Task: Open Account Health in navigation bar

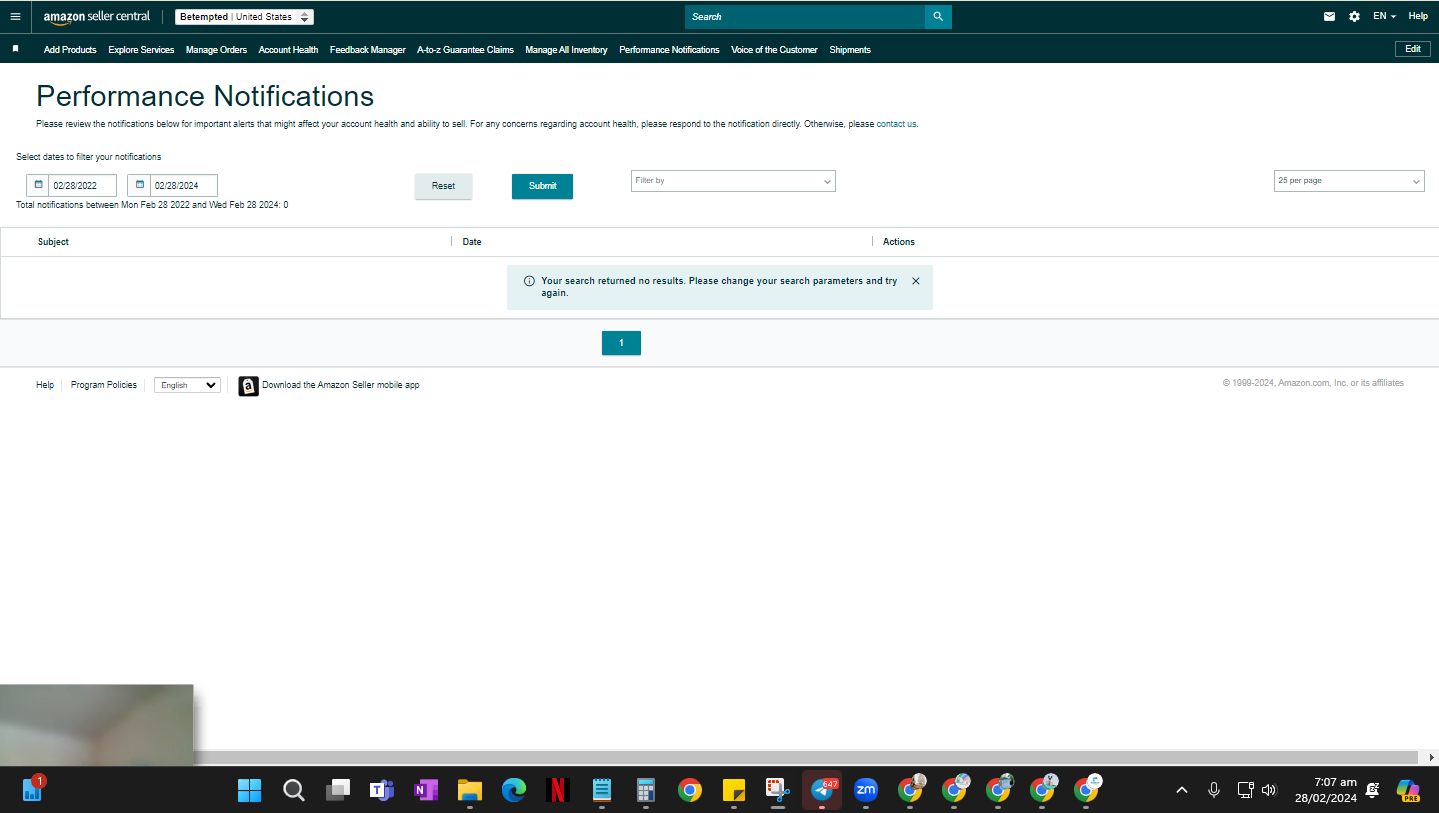Action: (288, 50)
